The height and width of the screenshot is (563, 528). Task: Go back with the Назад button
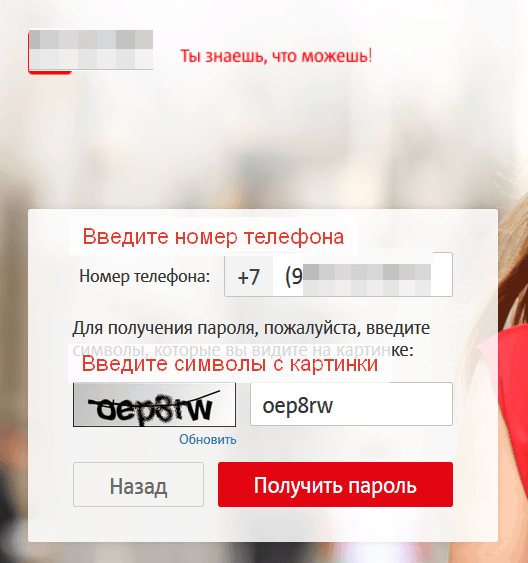(x=138, y=484)
